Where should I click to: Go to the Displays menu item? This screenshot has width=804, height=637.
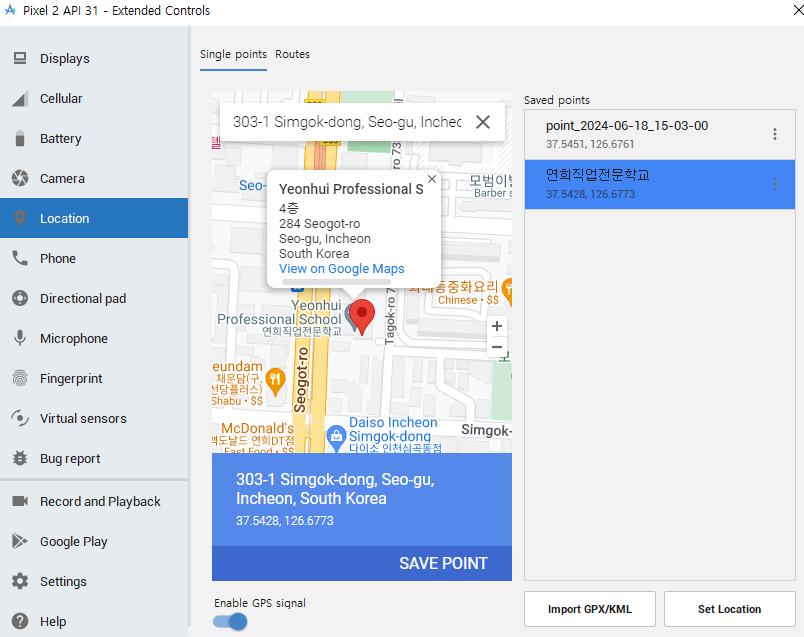pos(94,58)
